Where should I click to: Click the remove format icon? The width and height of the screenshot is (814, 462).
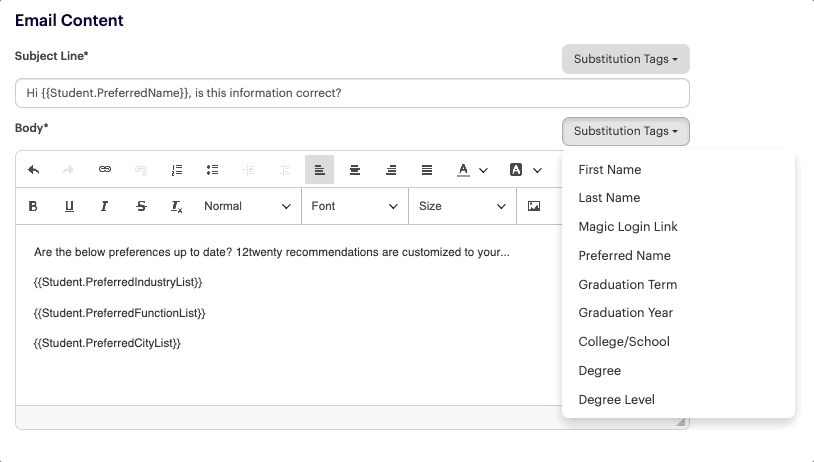coord(177,207)
